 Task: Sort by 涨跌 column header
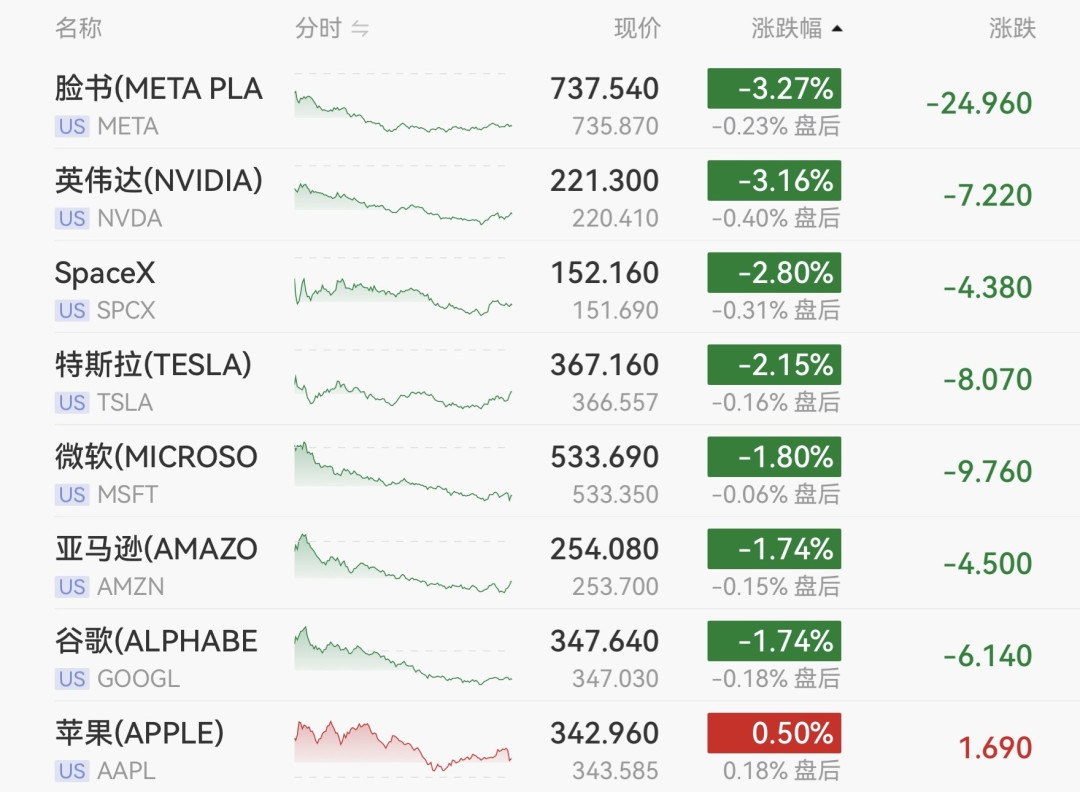point(1012,28)
